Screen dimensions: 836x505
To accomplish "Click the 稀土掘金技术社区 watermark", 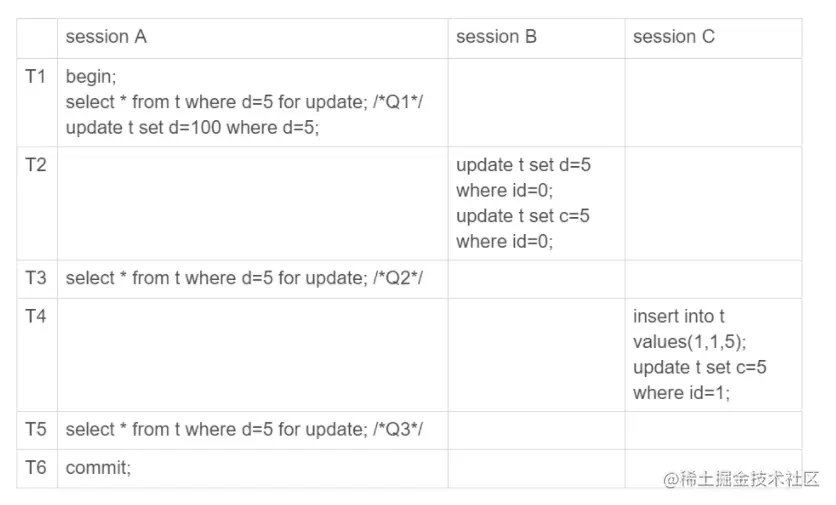I will coord(741,479).
